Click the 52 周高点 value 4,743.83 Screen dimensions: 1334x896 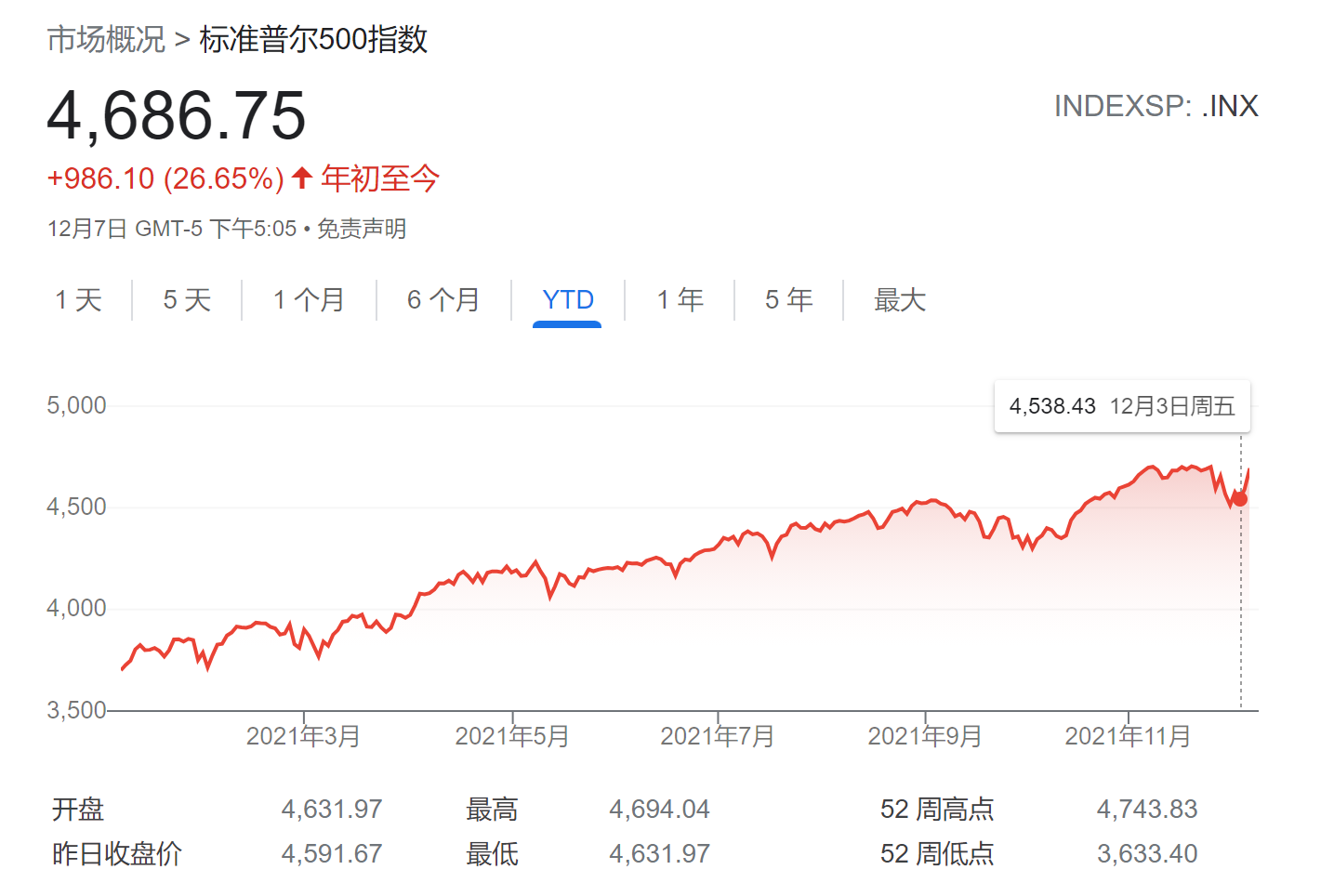click(1147, 809)
